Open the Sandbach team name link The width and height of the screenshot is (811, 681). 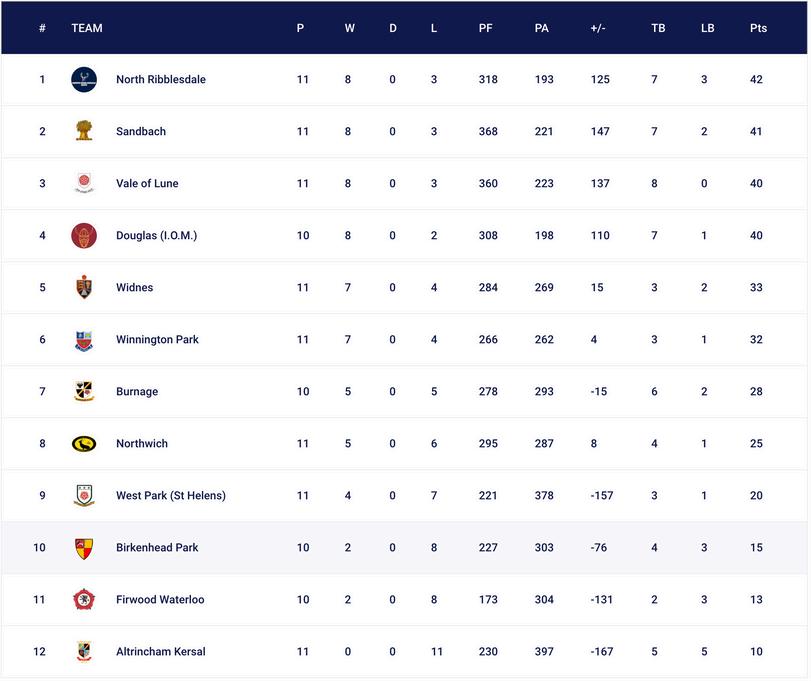click(x=141, y=132)
